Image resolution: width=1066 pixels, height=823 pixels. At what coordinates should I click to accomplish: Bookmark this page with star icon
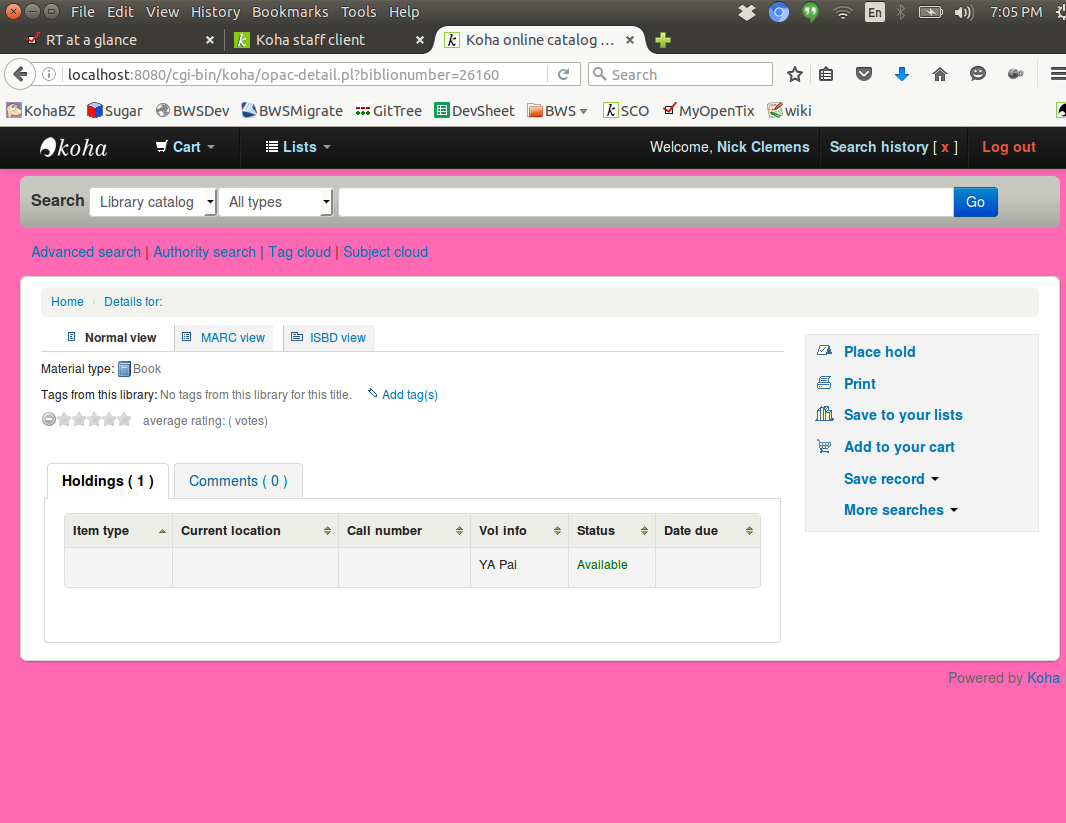pyautogui.click(x=795, y=74)
